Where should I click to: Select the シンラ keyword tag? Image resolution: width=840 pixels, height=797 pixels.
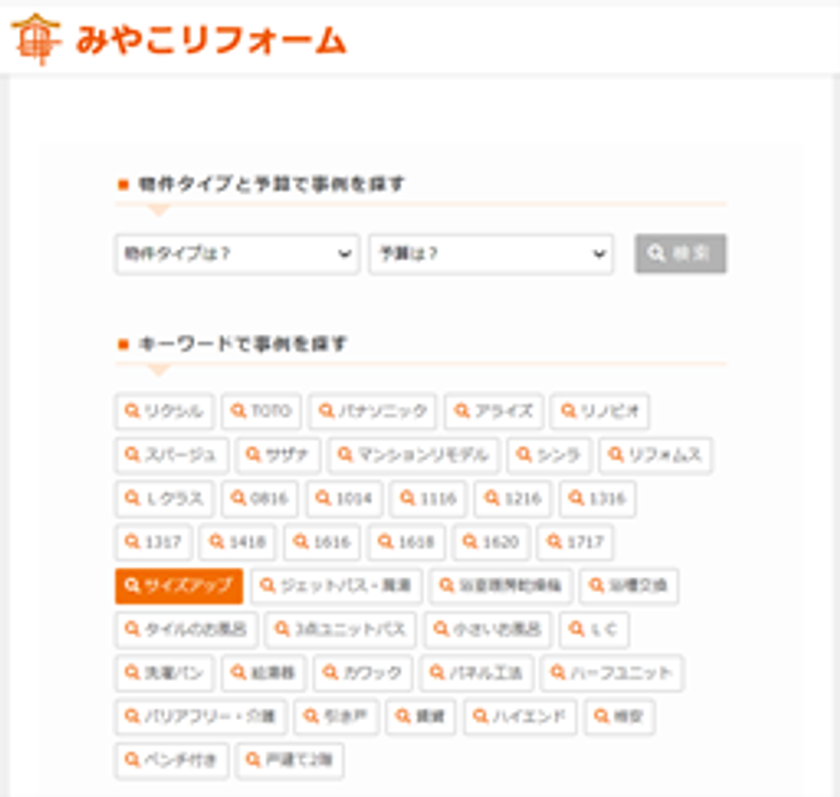point(549,455)
